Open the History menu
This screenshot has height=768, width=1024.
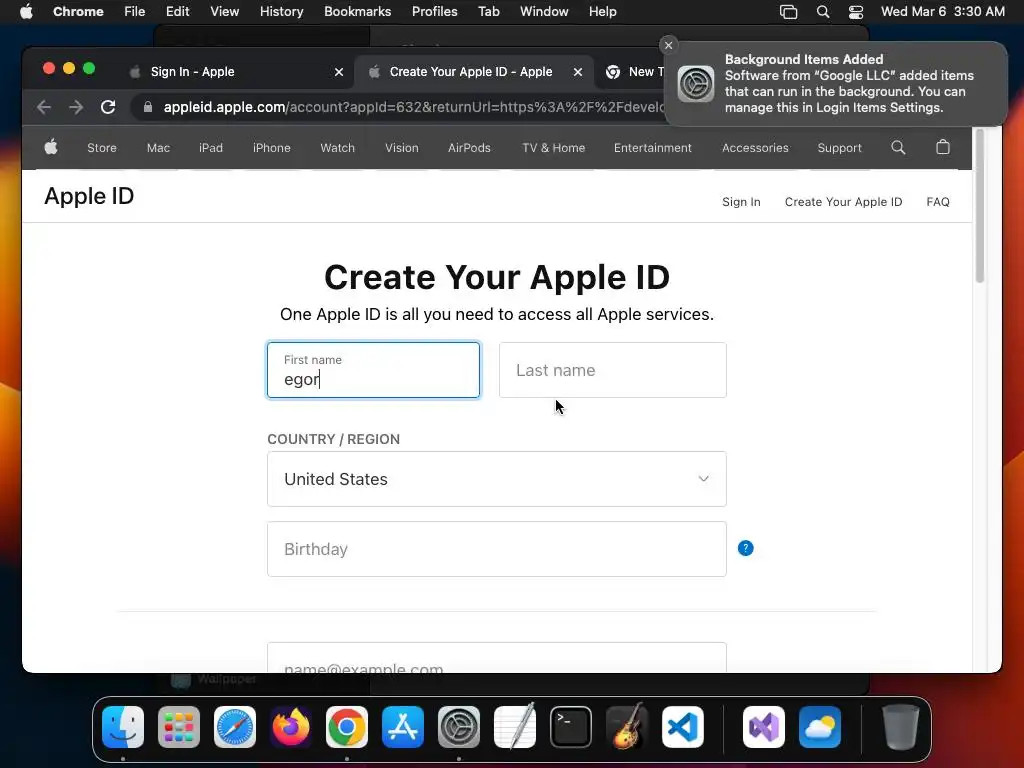[281, 12]
